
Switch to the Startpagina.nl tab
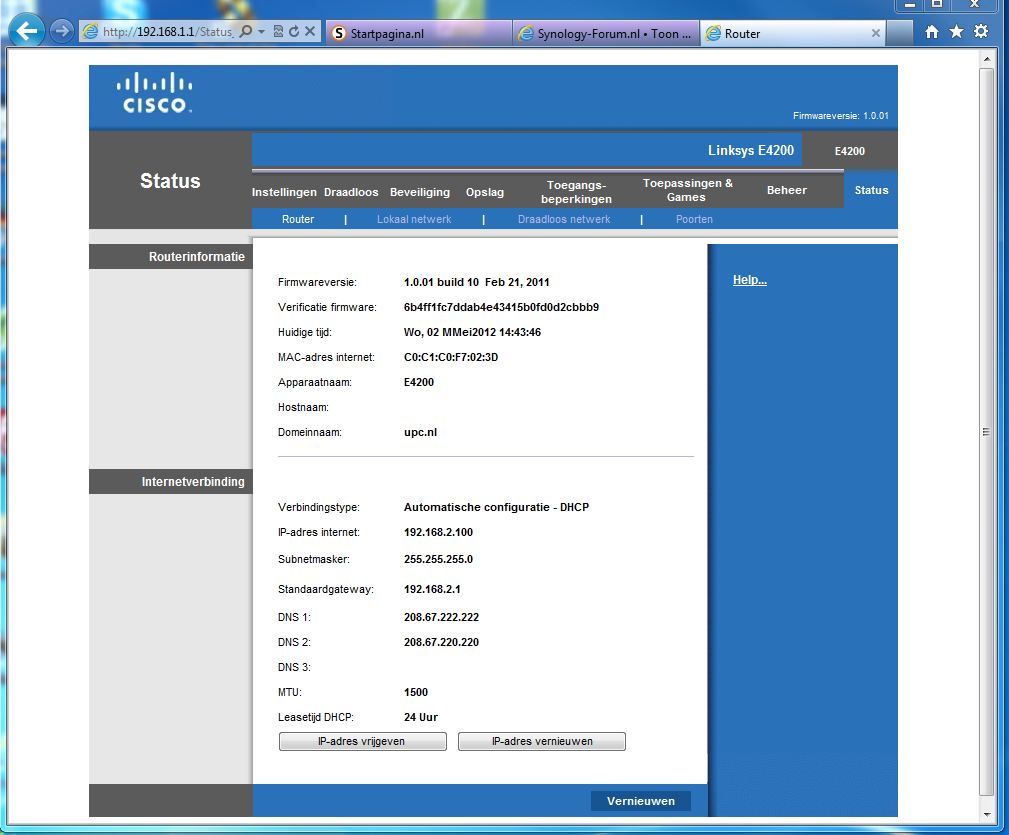[419, 33]
